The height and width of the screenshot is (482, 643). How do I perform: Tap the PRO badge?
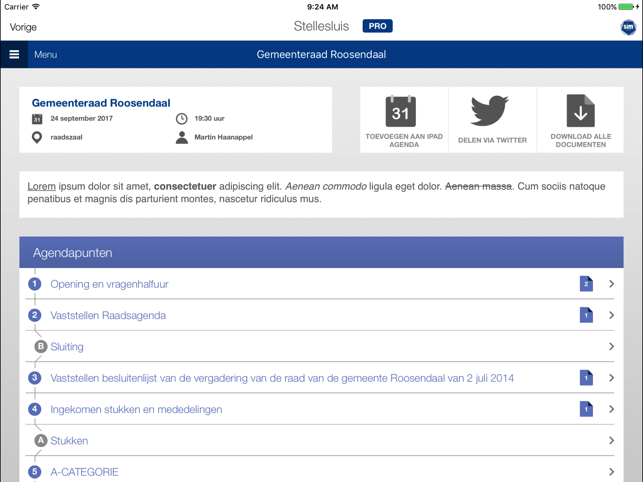tap(377, 26)
